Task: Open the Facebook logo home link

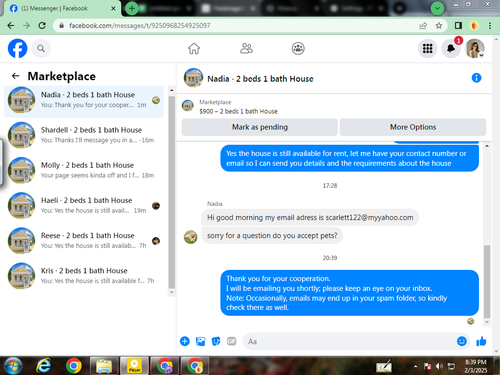Action: (17, 48)
